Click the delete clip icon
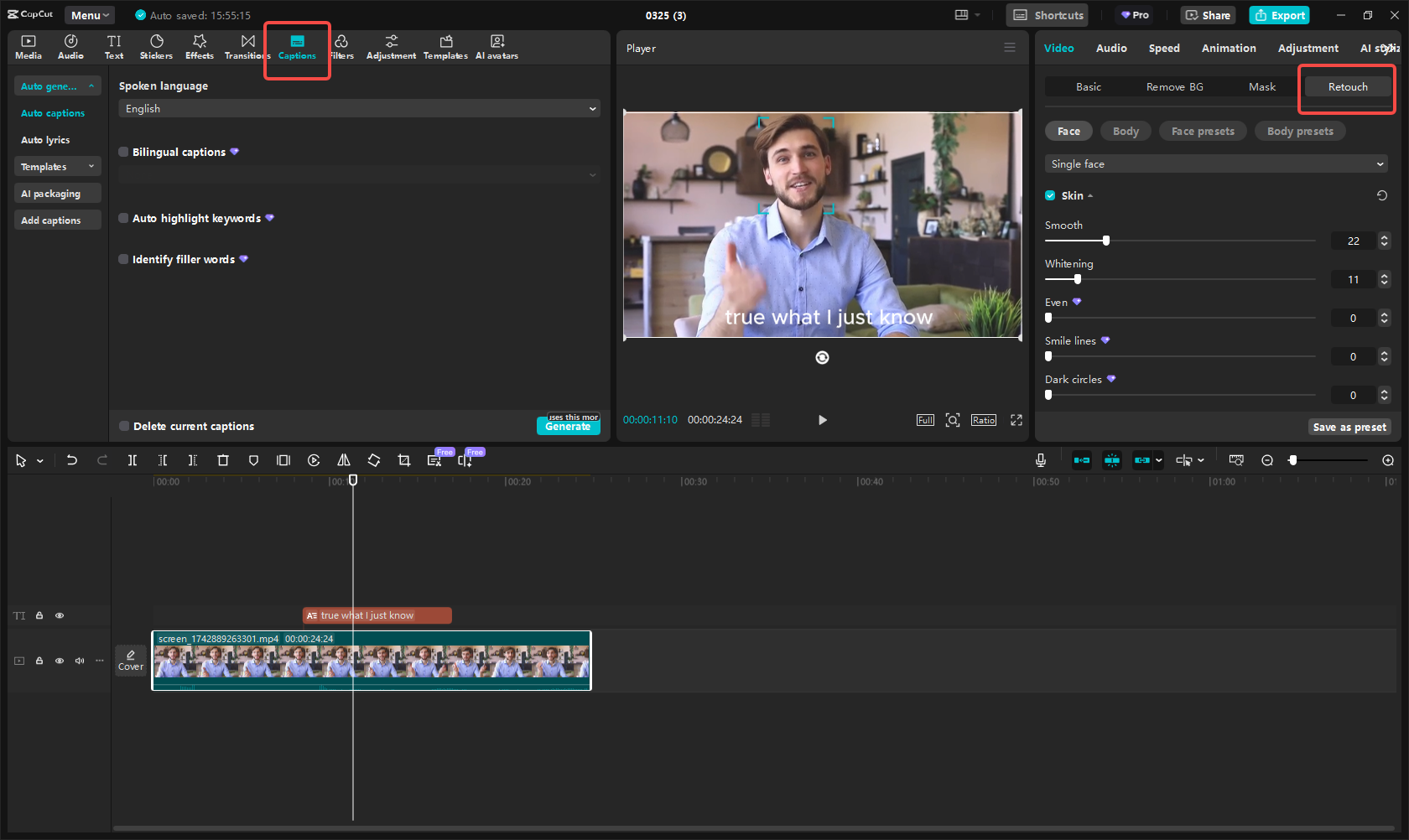Viewport: 1409px width, 840px height. pos(223,460)
